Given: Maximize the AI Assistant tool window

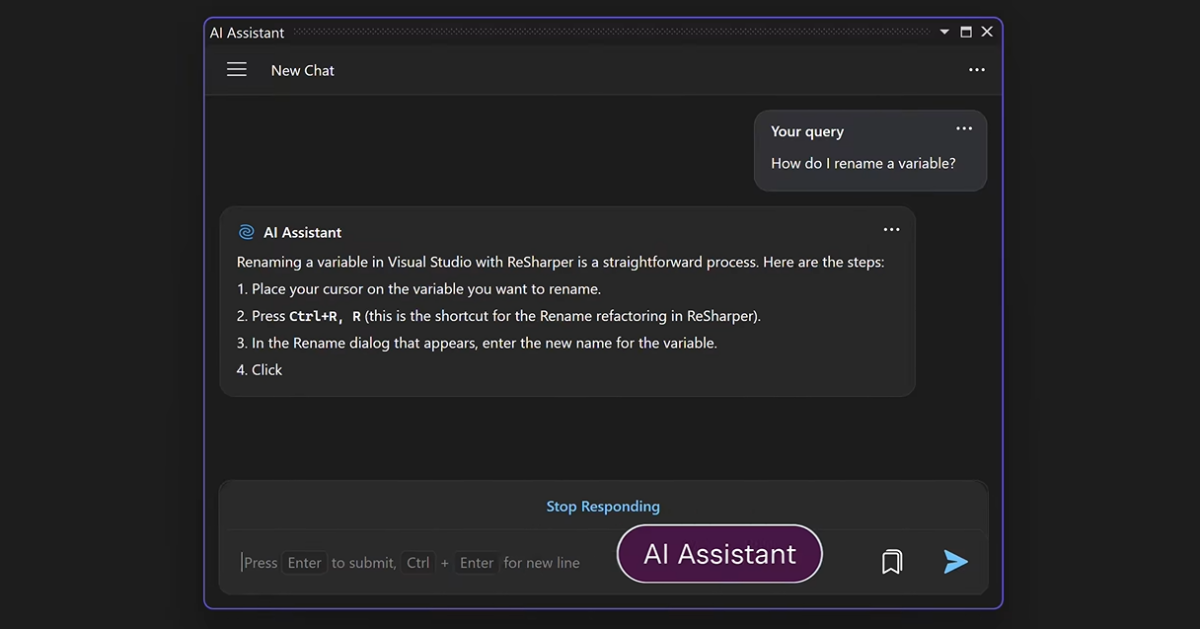Looking at the screenshot, I should (x=966, y=32).
